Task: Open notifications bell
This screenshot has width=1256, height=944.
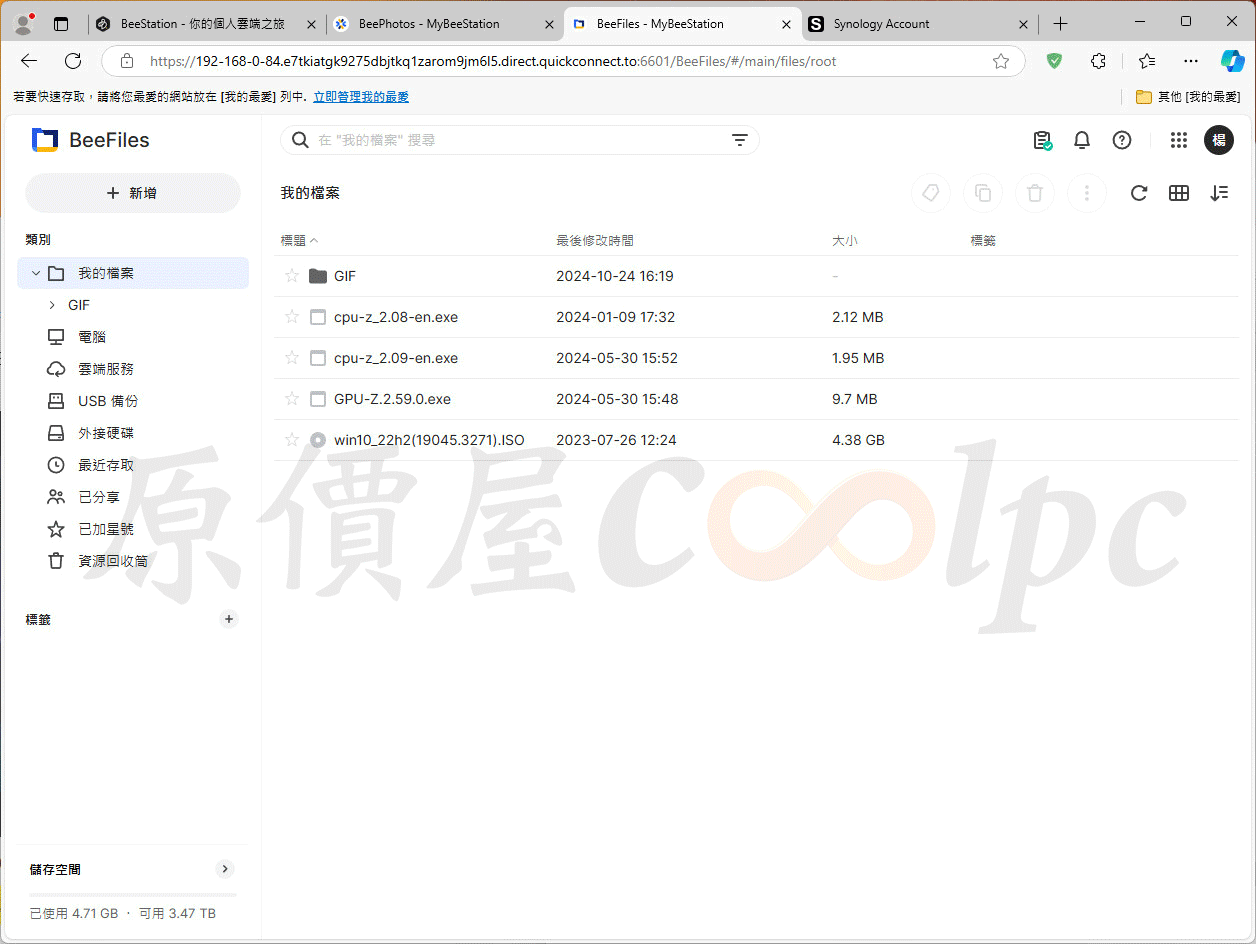Action: (x=1082, y=140)
